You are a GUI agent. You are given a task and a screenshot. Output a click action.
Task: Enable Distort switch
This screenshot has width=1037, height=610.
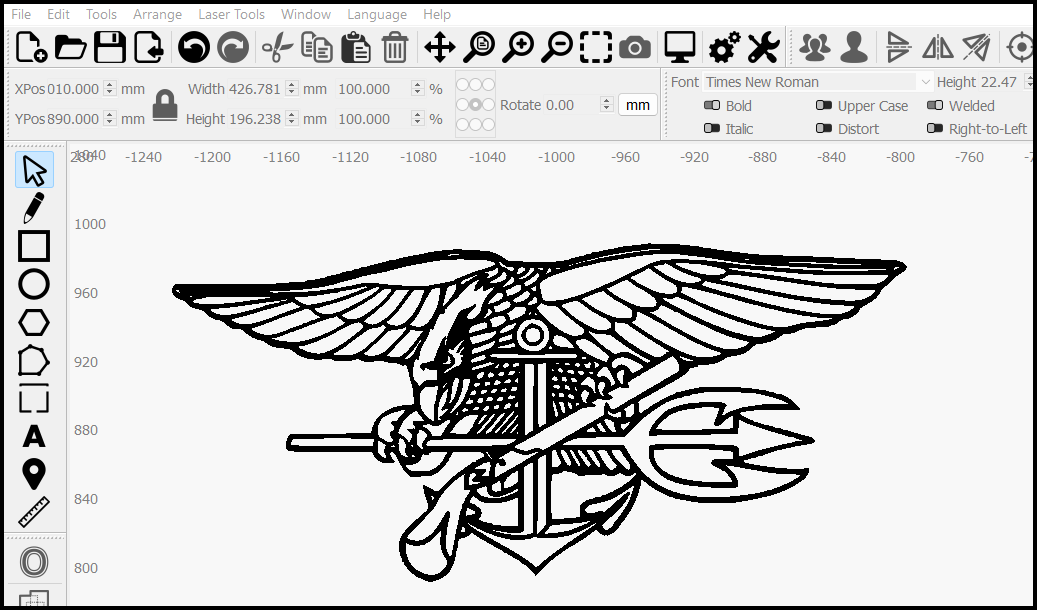point(823,128)
